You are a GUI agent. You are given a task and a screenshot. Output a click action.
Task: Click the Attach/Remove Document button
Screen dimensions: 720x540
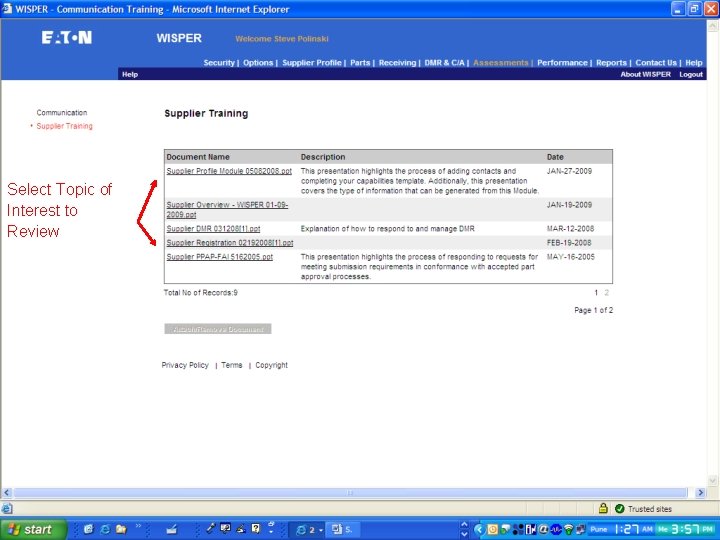[x=218, y=329]
